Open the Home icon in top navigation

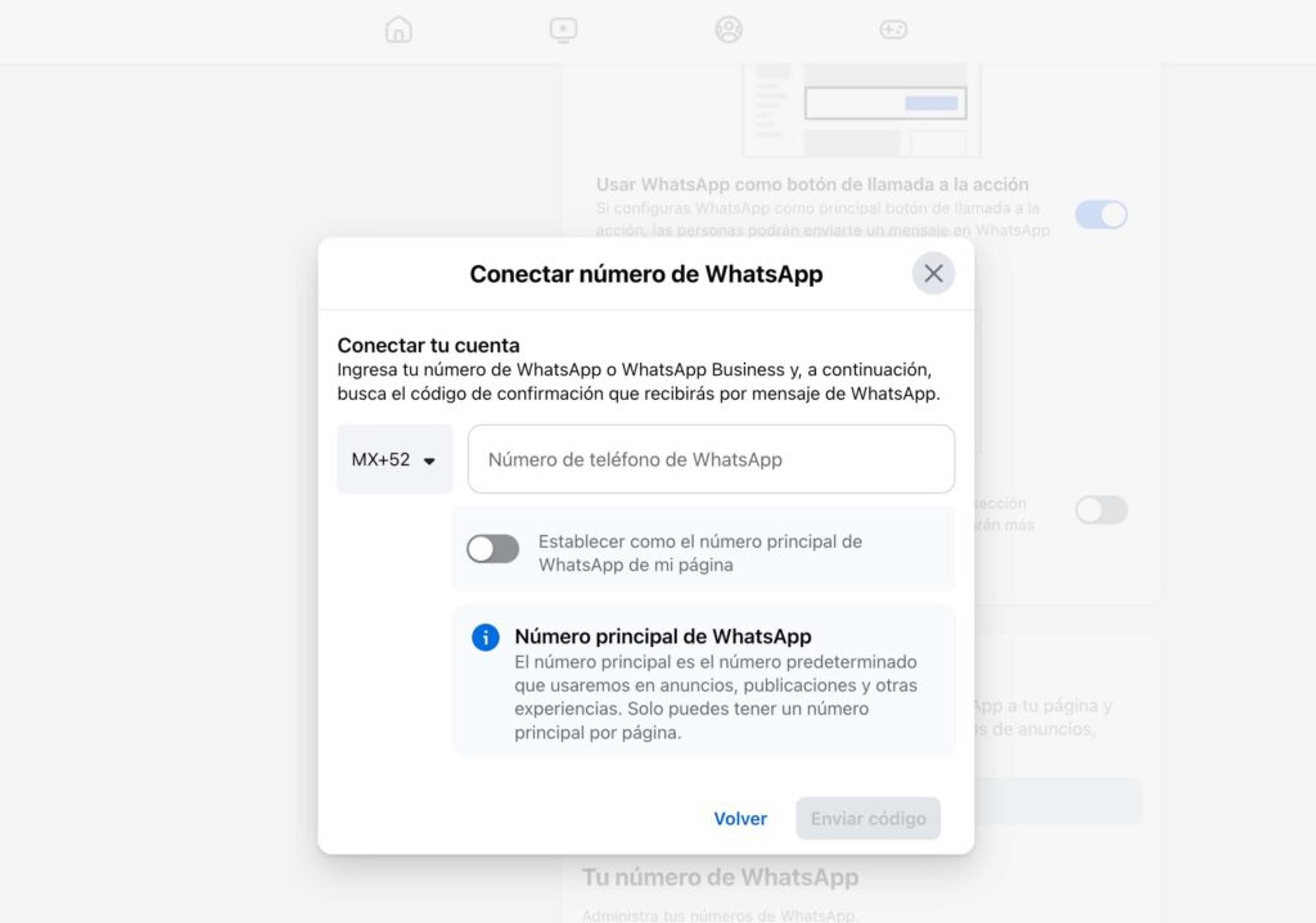(x=398, y=30)
